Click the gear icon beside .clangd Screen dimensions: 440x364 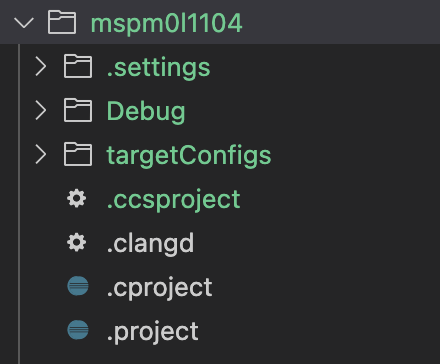point(77,242)
